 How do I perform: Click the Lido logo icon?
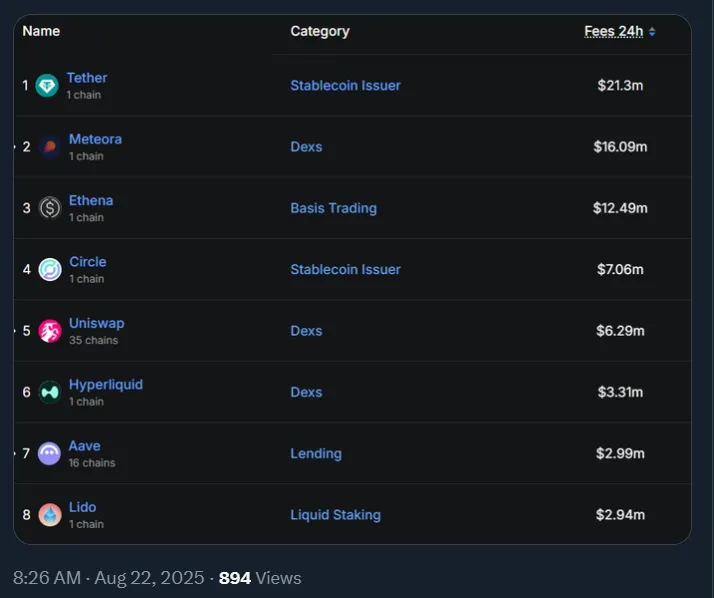[x=49, y=515]
